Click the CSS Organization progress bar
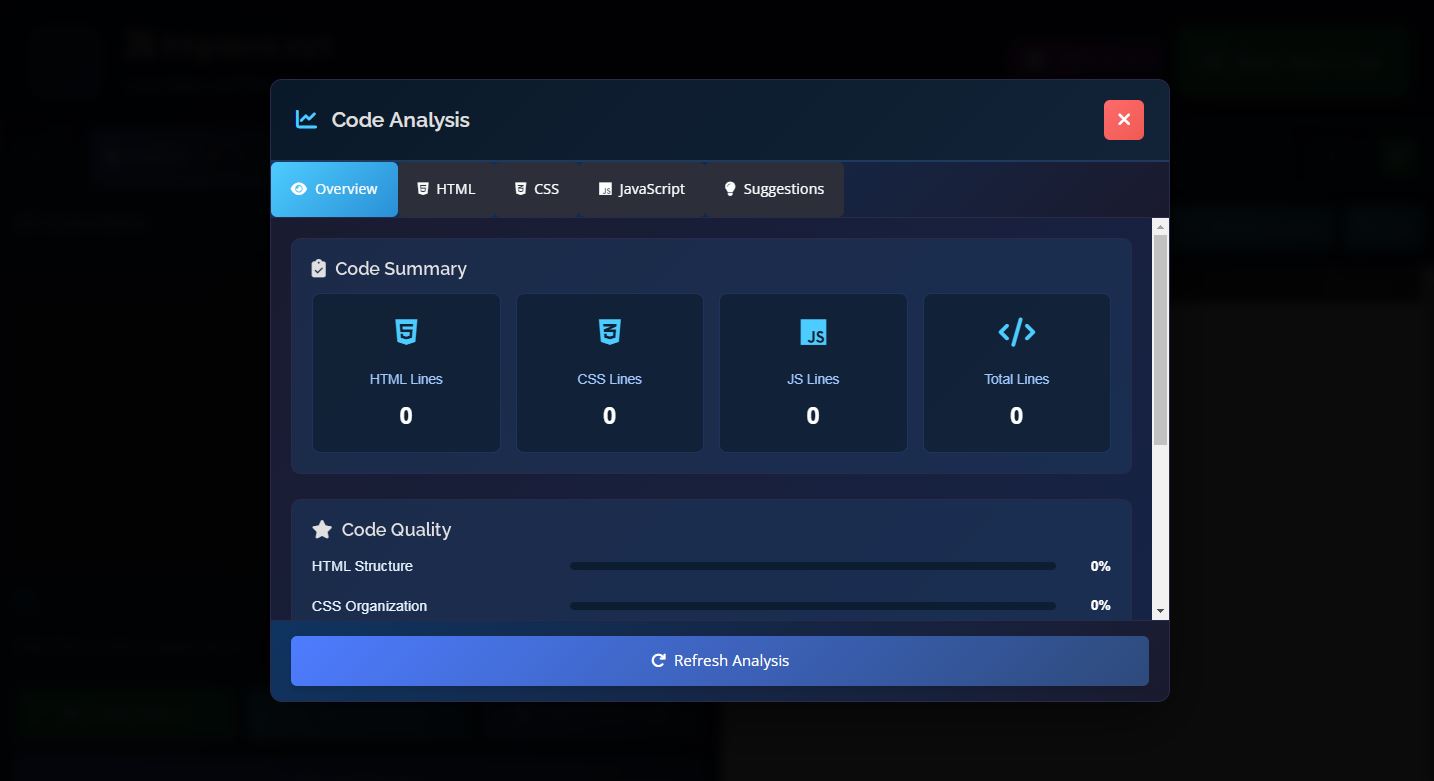Screen dimensions: 1434x781 pos(812,605)
